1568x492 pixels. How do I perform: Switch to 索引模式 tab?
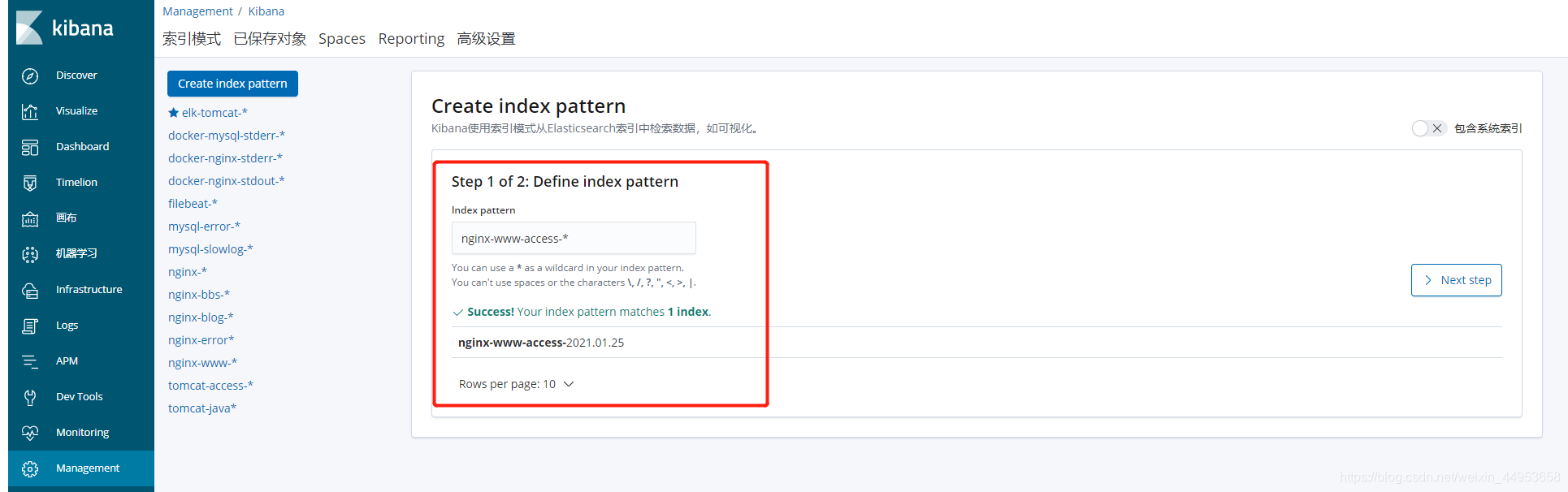[192, 38]
